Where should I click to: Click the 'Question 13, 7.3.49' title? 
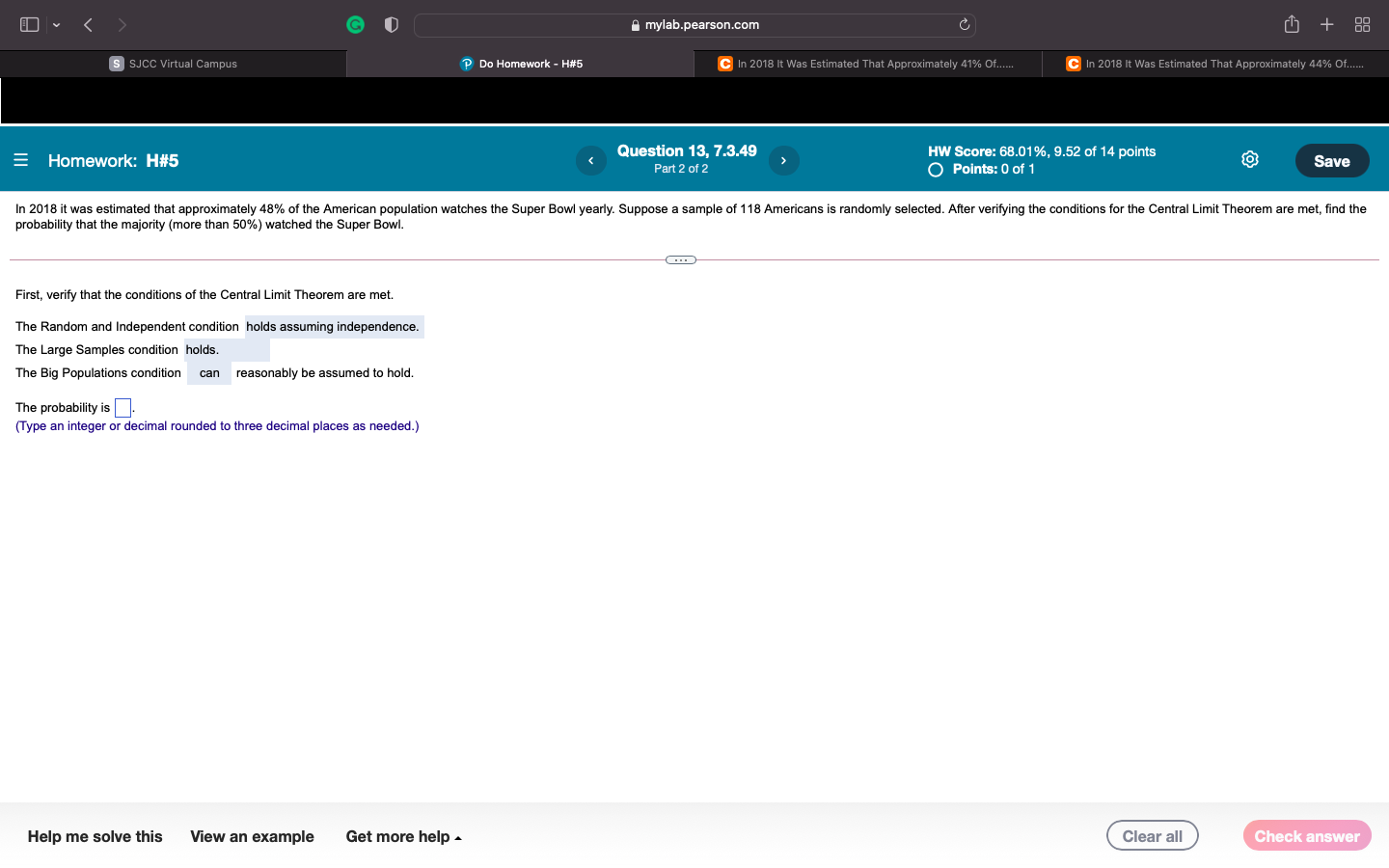[x=687, y=150]
